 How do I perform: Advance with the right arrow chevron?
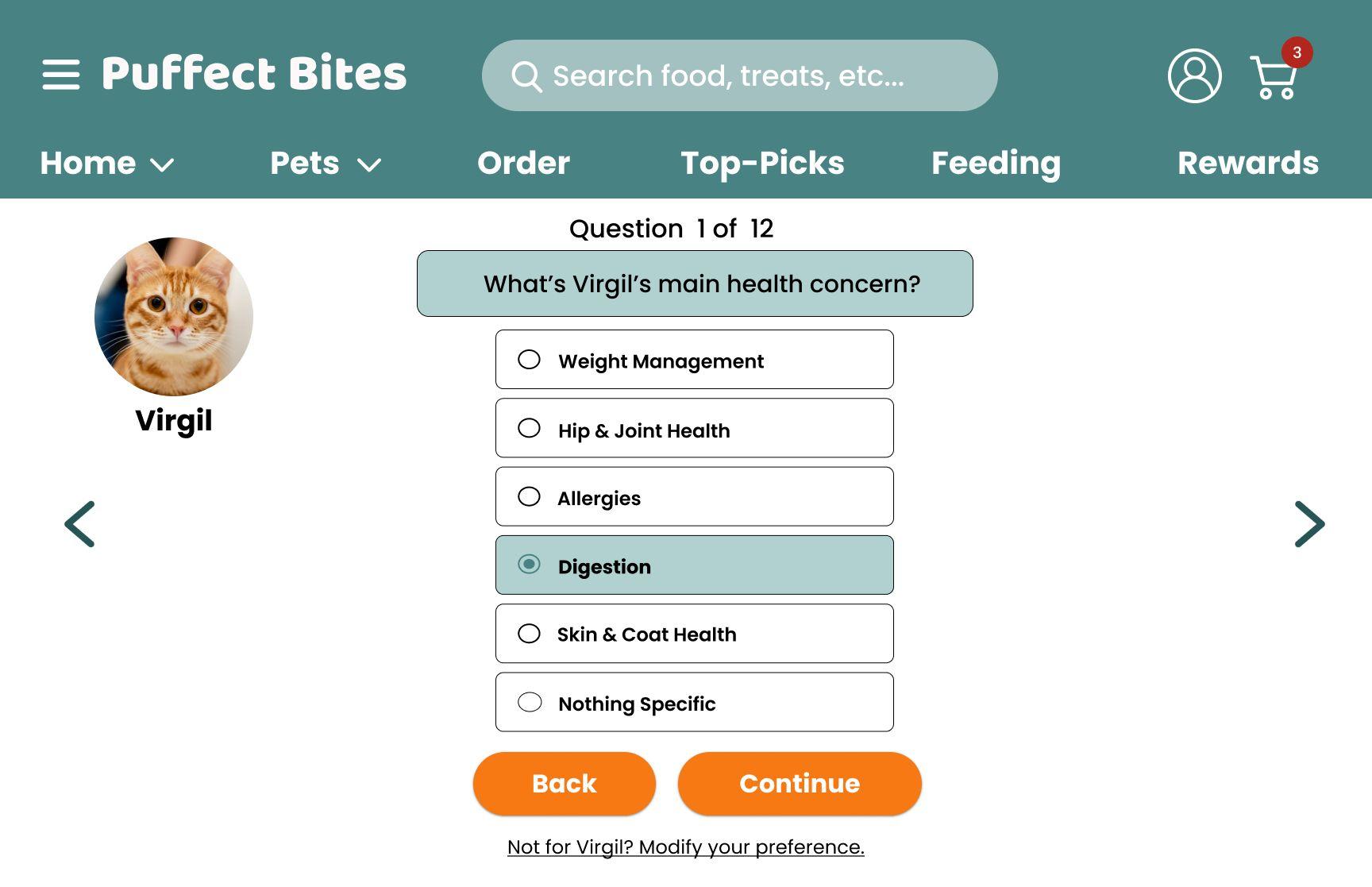pos(1309,524)
